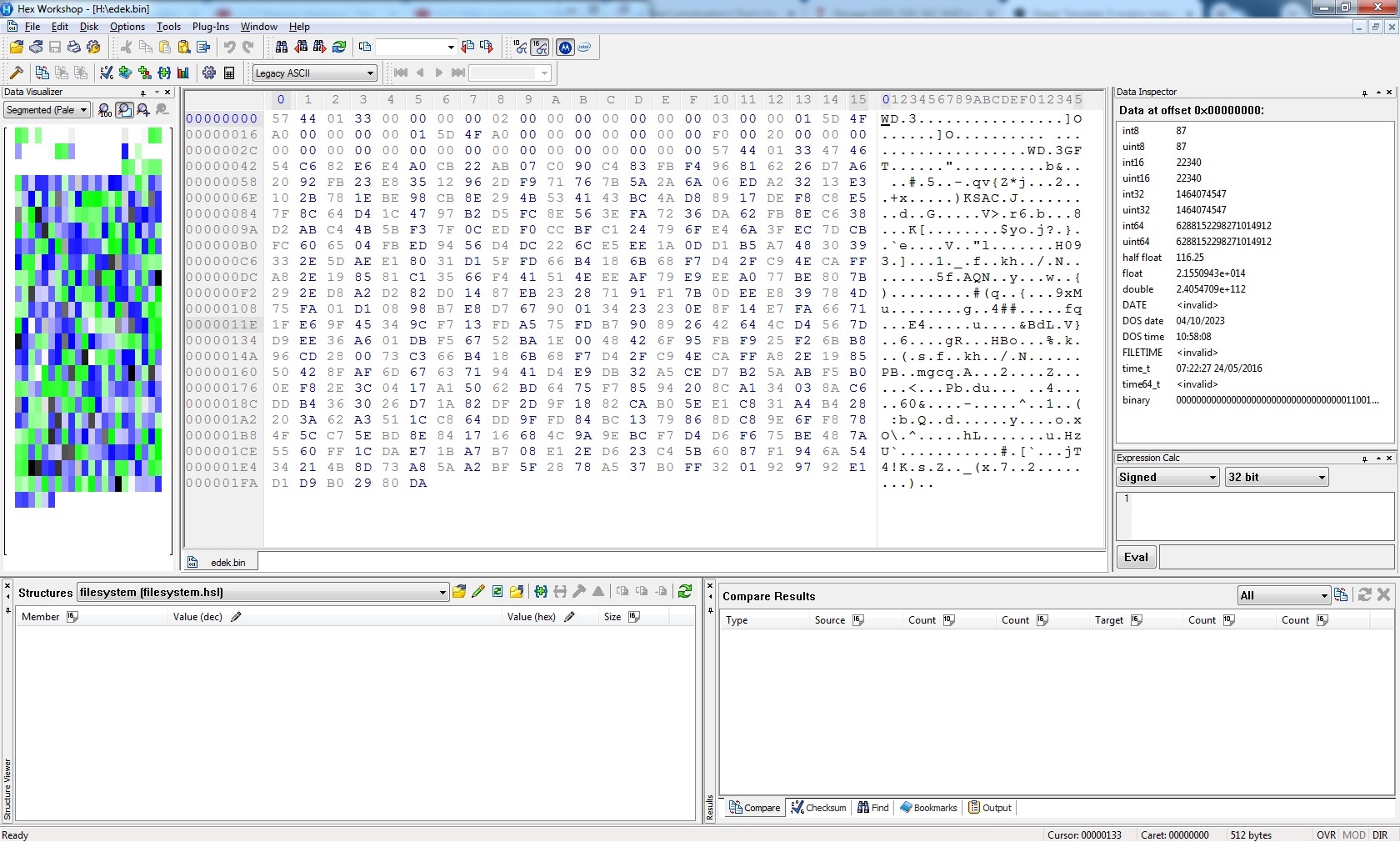This screenshot has width=1400, height=842.
Task: Select the edek.bin document tab
Action: pos(220,563)
